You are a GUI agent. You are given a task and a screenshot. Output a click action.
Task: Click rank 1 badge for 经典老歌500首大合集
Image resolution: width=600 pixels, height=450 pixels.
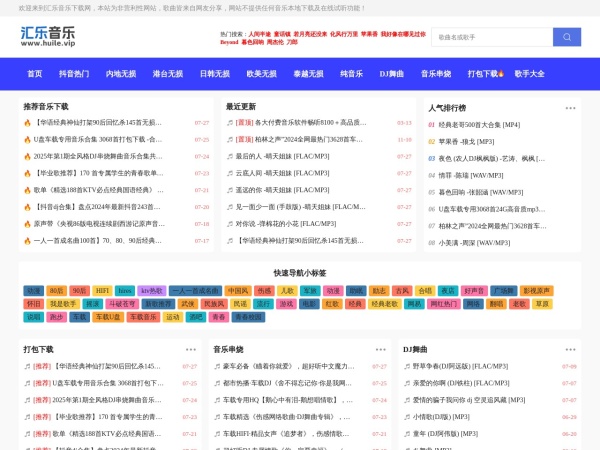click(431, 124)
